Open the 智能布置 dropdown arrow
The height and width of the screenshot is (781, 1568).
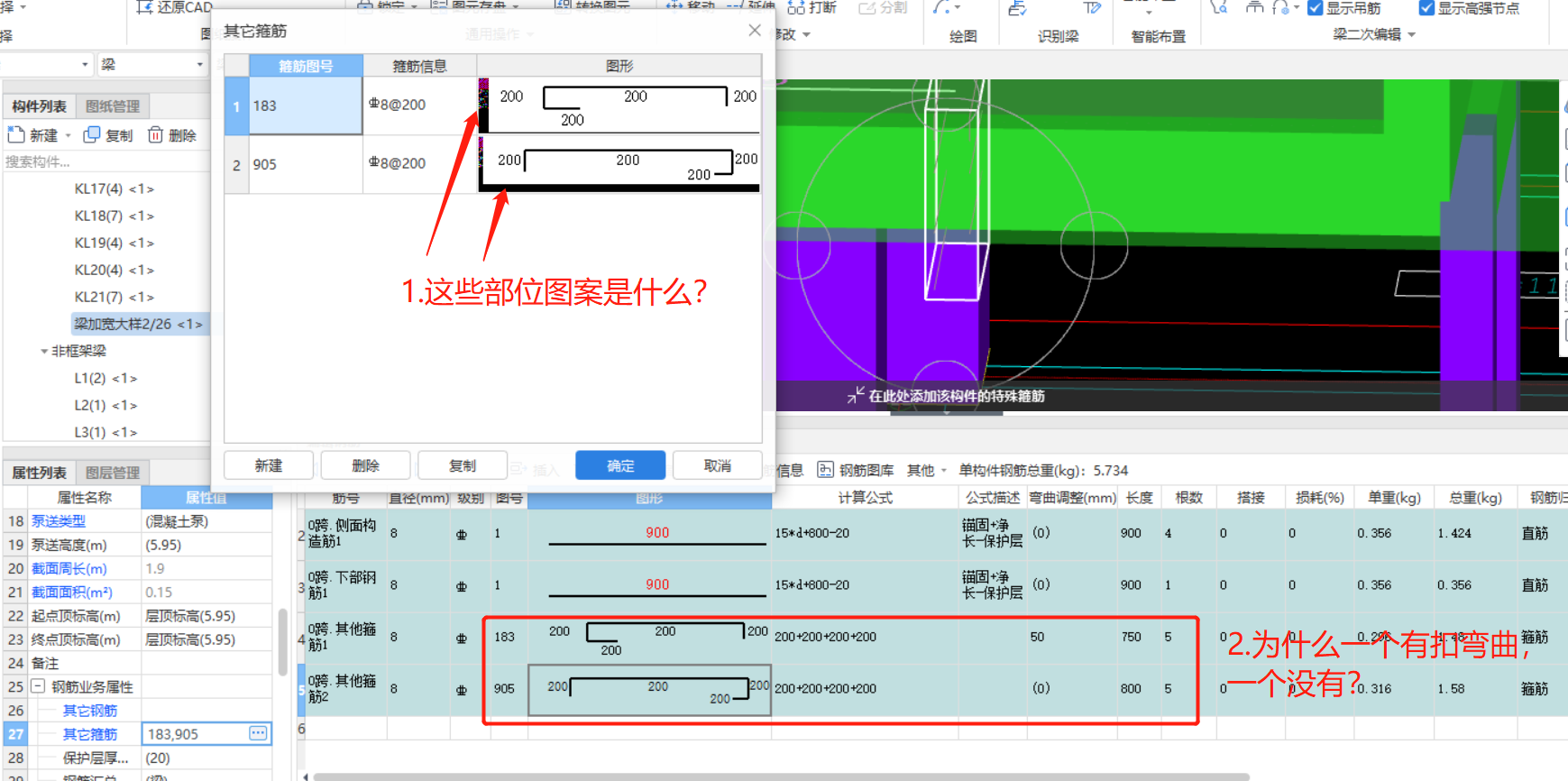(1149, 13)
